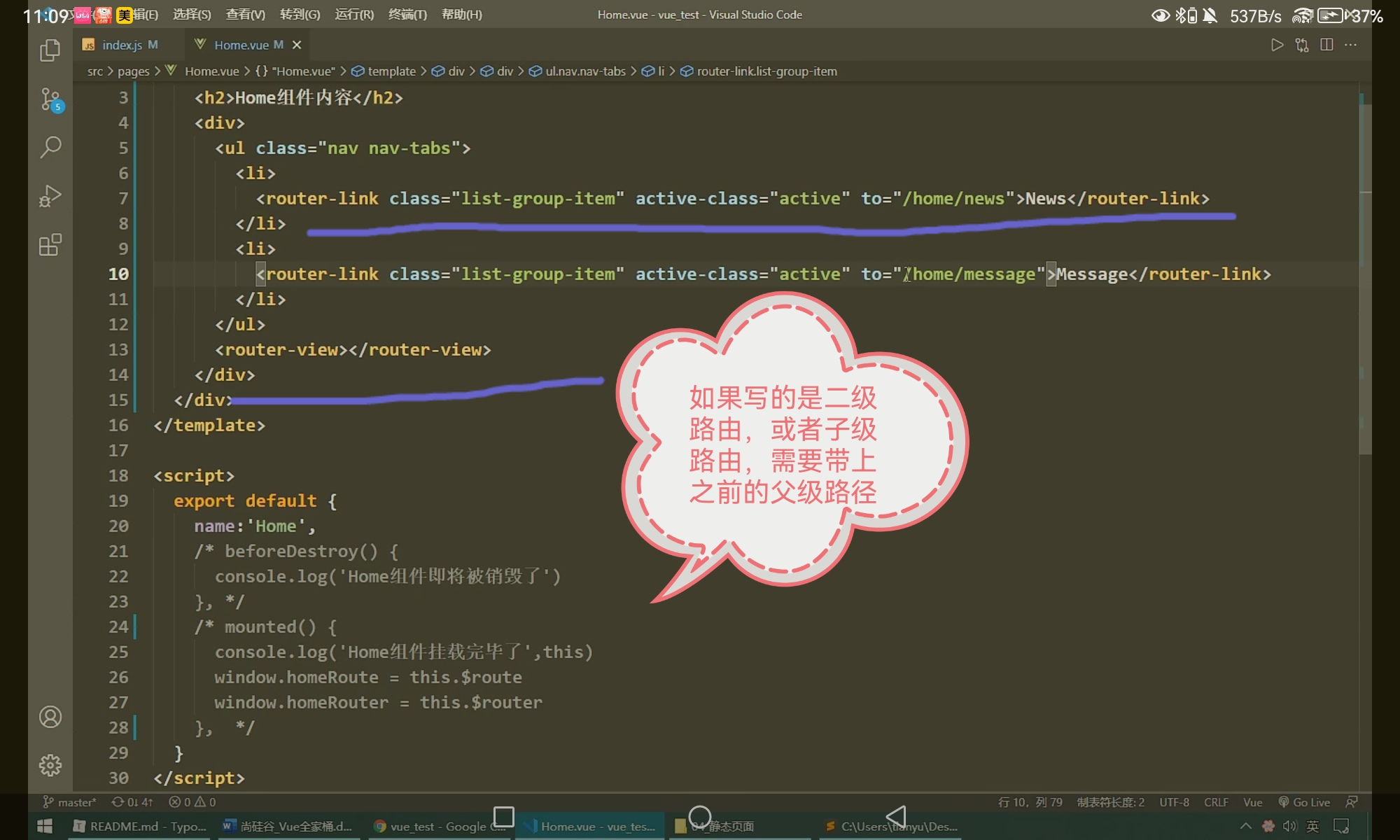Open Source Control view with badge

pyautogui.click(x=50, y=99)
